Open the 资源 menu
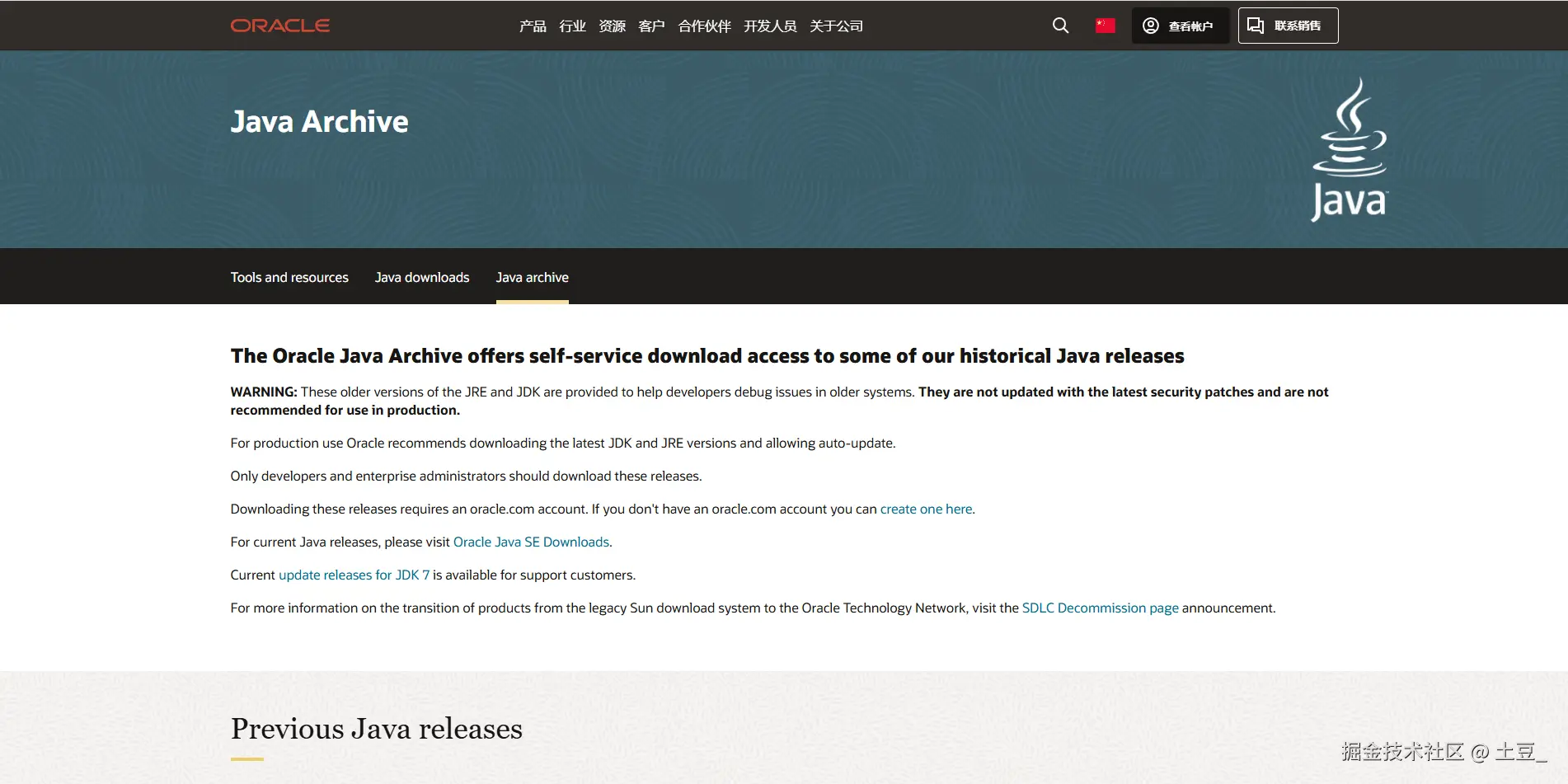This screenshot has width=1568, height=784. [612, 26]
